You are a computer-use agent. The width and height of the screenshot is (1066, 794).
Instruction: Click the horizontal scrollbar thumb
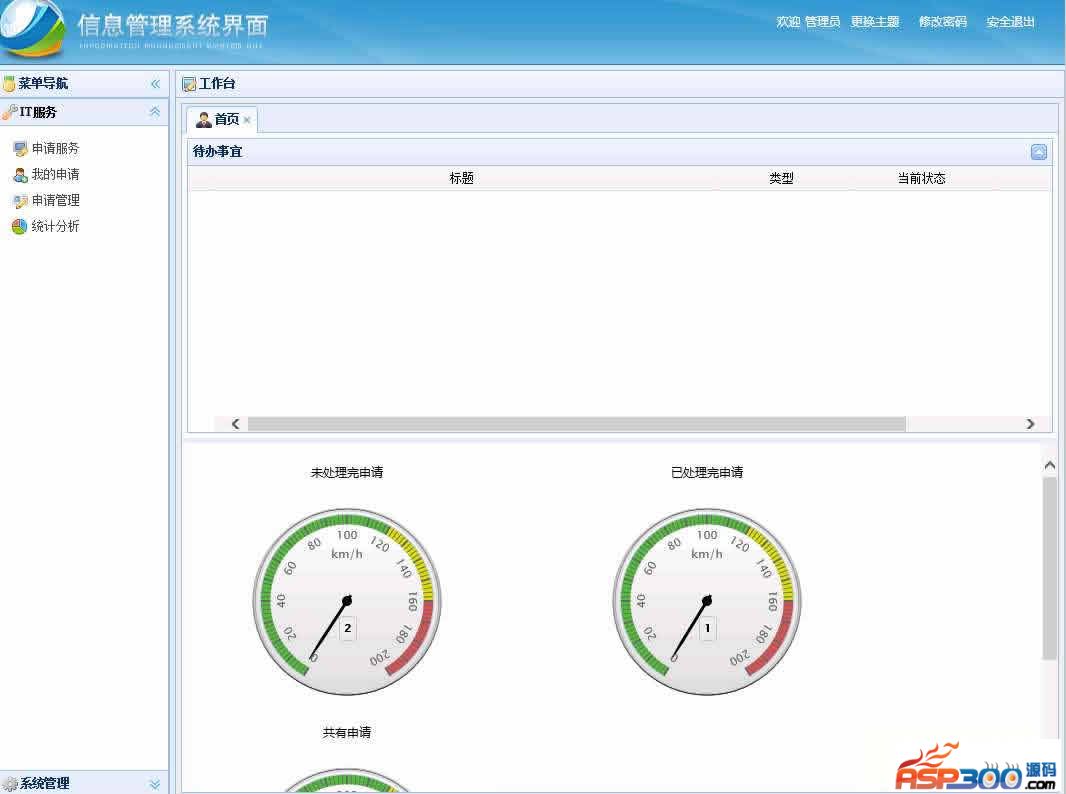(x=577, y=424)
